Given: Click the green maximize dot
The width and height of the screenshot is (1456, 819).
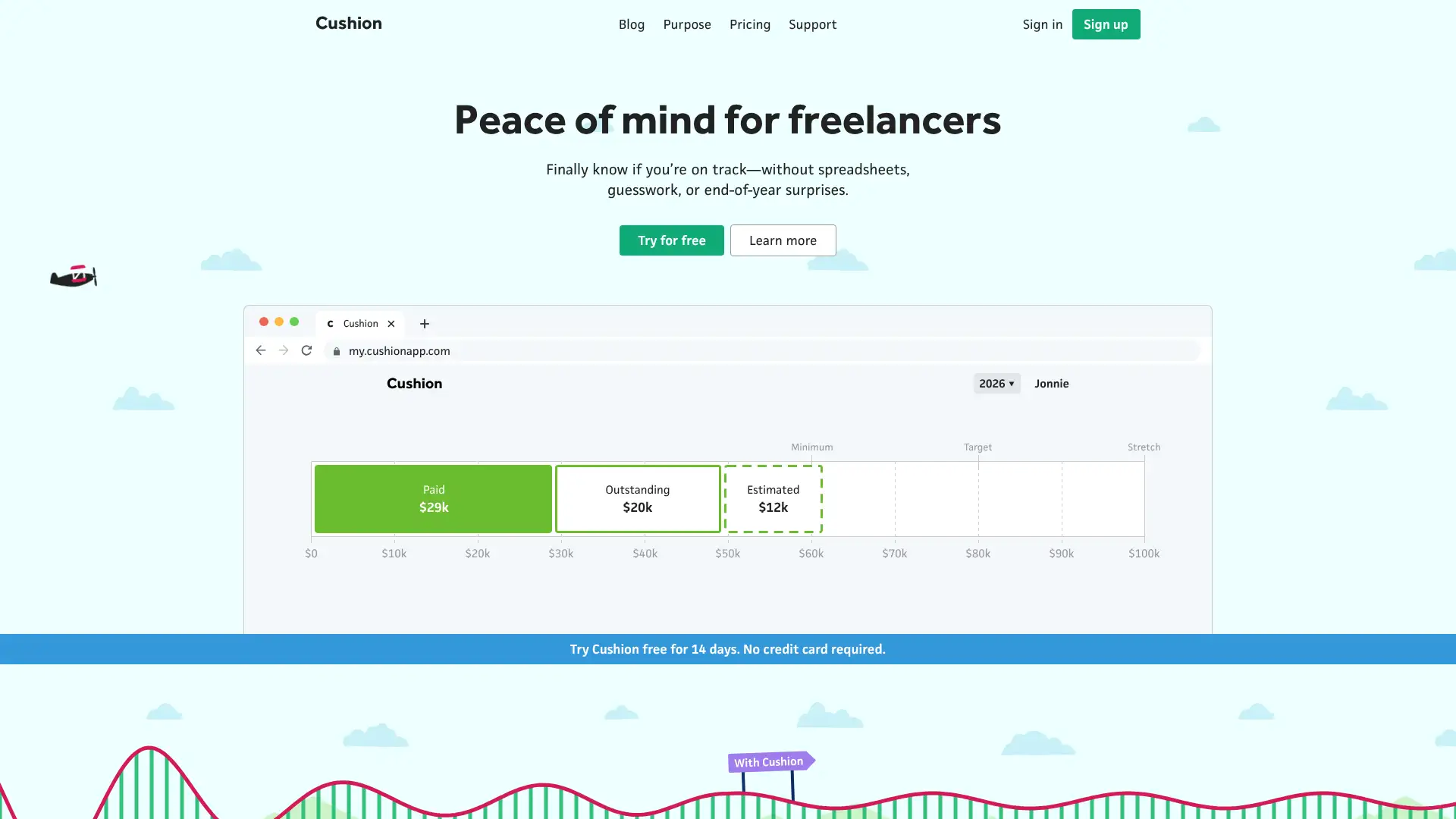Looking at the screenshot, I should [294, 322].
